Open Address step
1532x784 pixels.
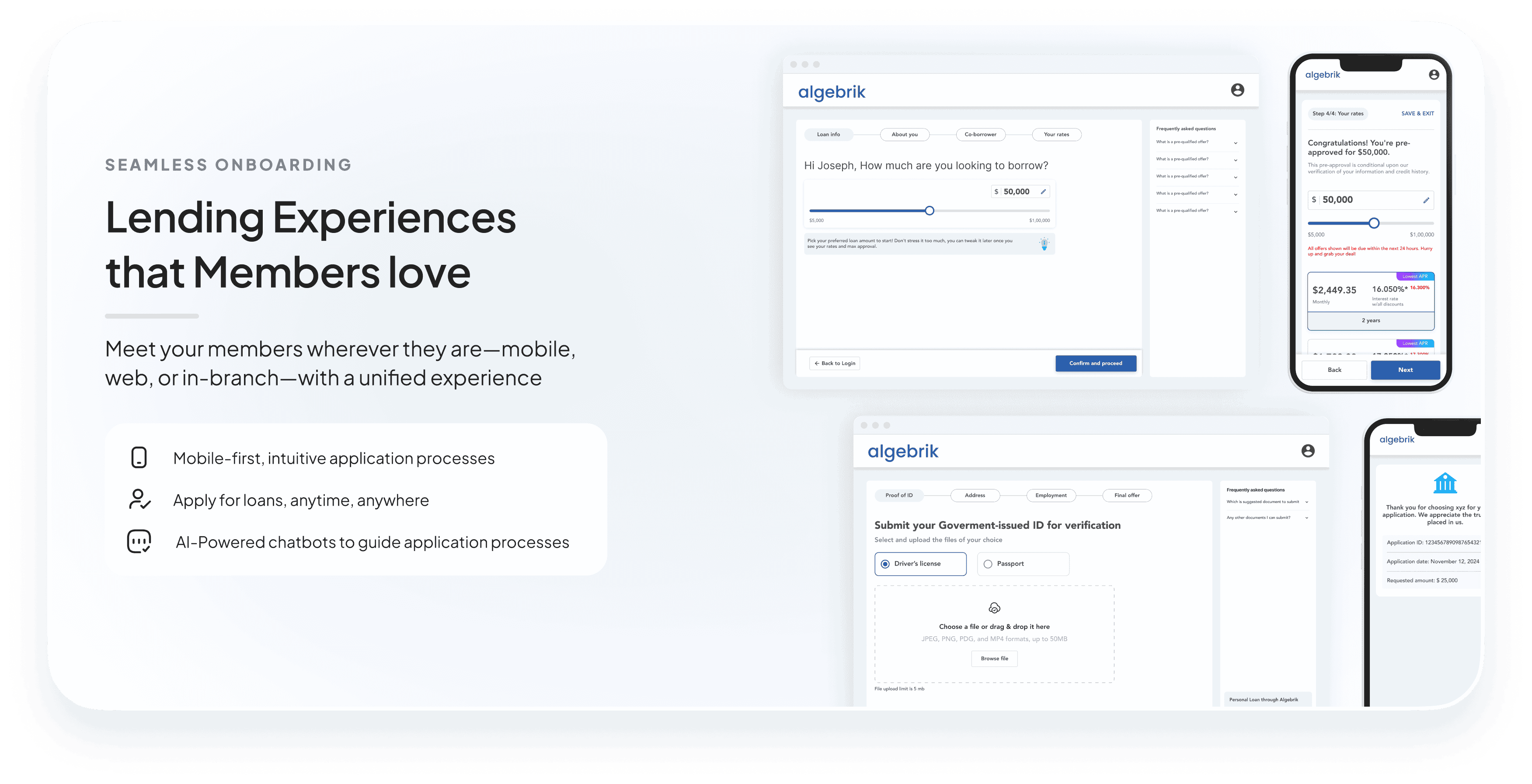coord(975,495)
